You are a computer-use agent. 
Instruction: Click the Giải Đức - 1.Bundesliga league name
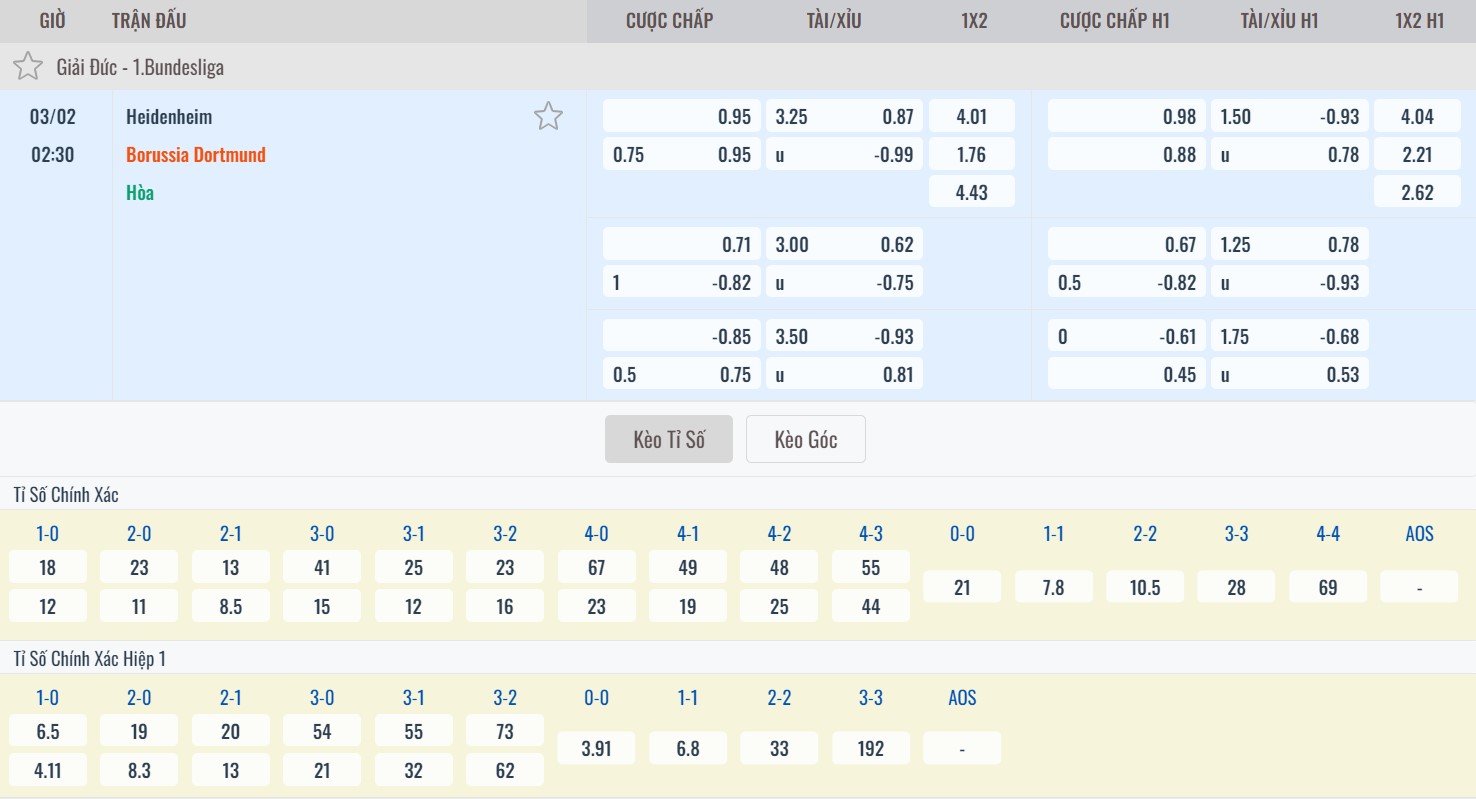(x=140, y=67)
